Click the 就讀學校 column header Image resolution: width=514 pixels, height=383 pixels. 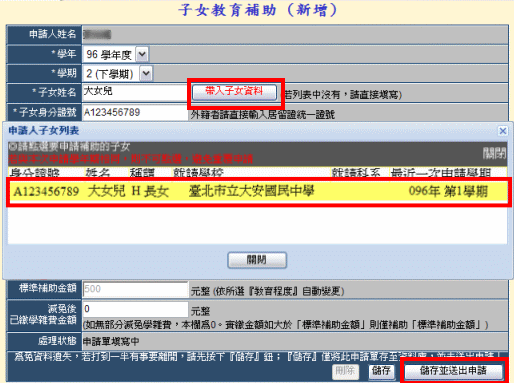tap(199, 172)
